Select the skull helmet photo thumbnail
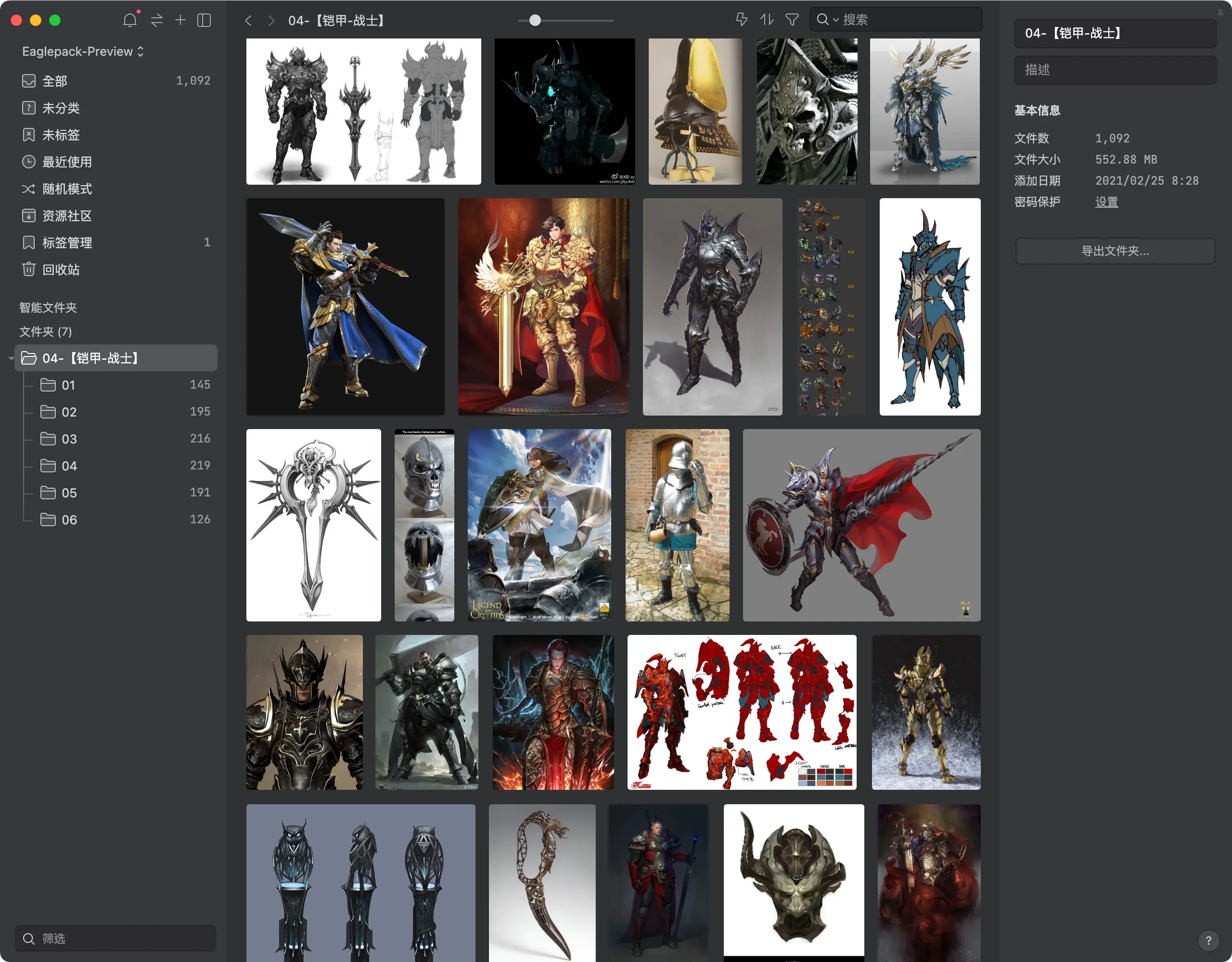This screenshot has width=1232, height=962. pyautogui.click(x=424, y=525)
